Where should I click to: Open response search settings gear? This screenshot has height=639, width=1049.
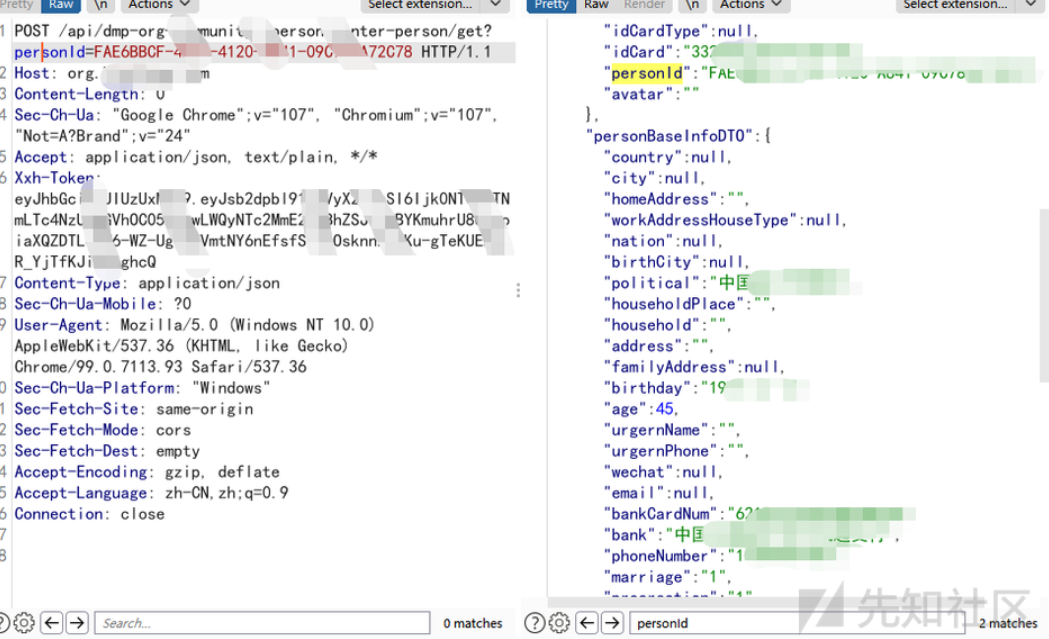pos(559,623)
